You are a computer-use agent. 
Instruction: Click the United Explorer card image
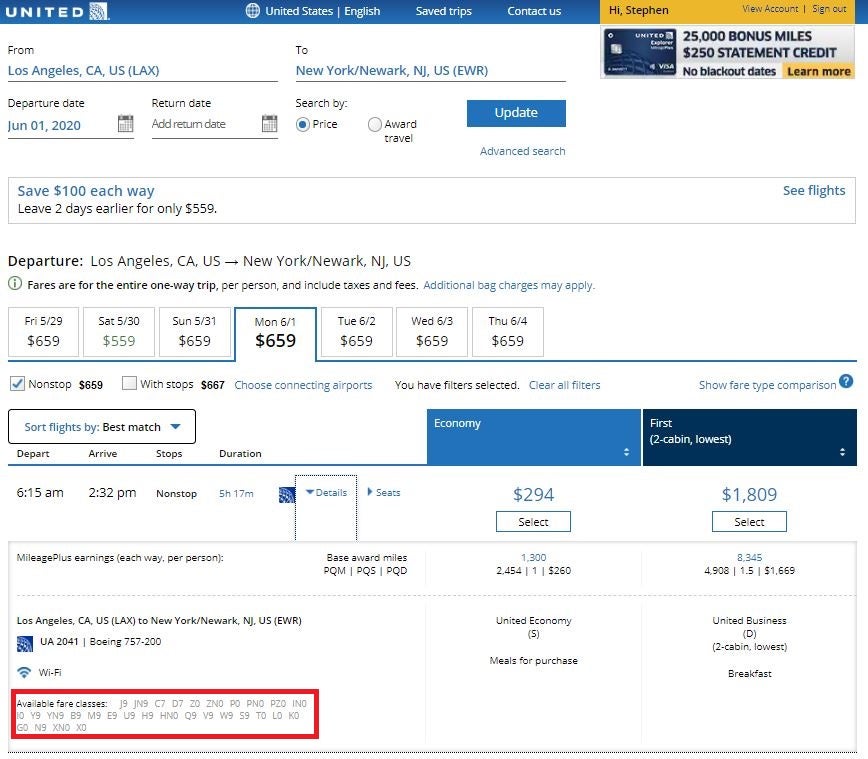point(640,53)
